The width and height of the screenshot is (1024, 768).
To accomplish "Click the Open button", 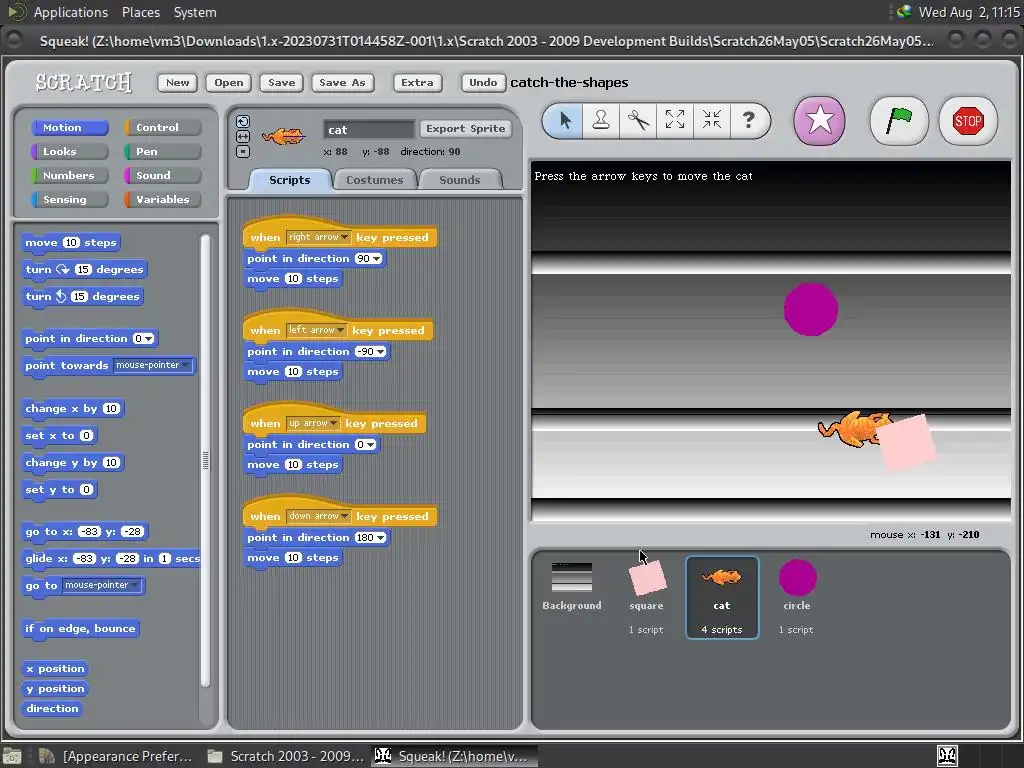I will 229,82.
